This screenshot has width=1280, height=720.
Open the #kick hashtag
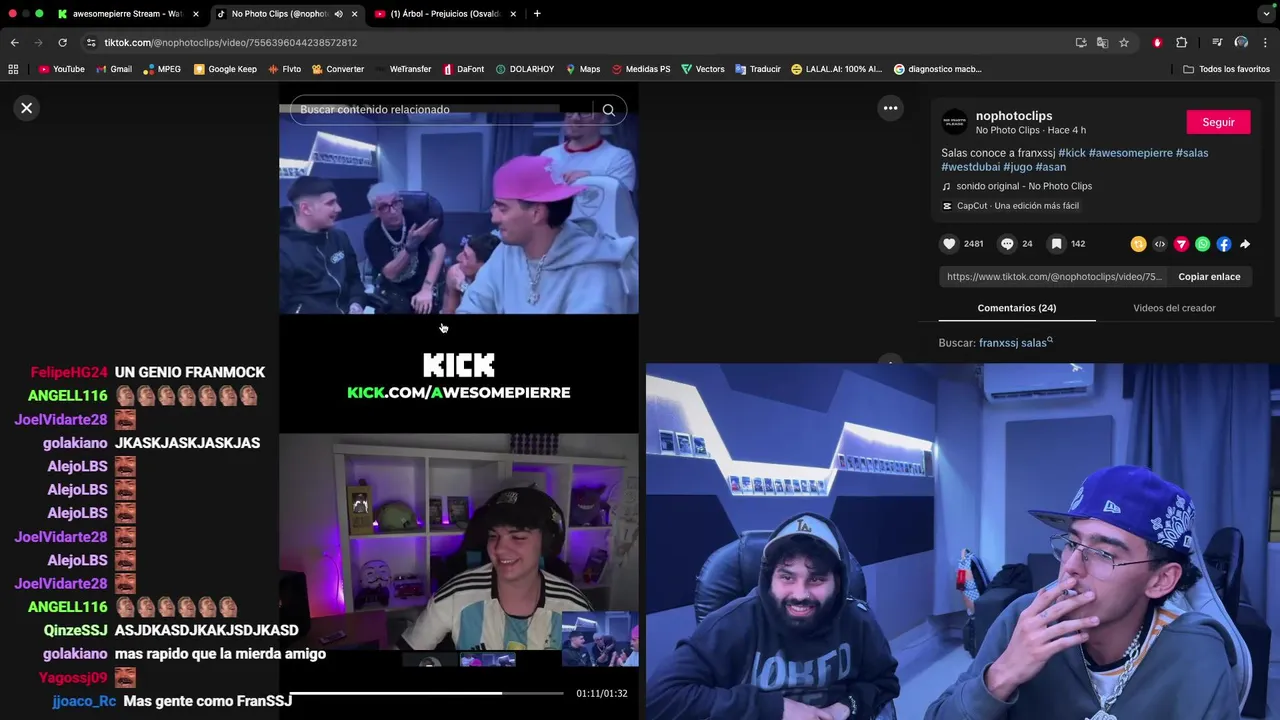click(1072, 153)
